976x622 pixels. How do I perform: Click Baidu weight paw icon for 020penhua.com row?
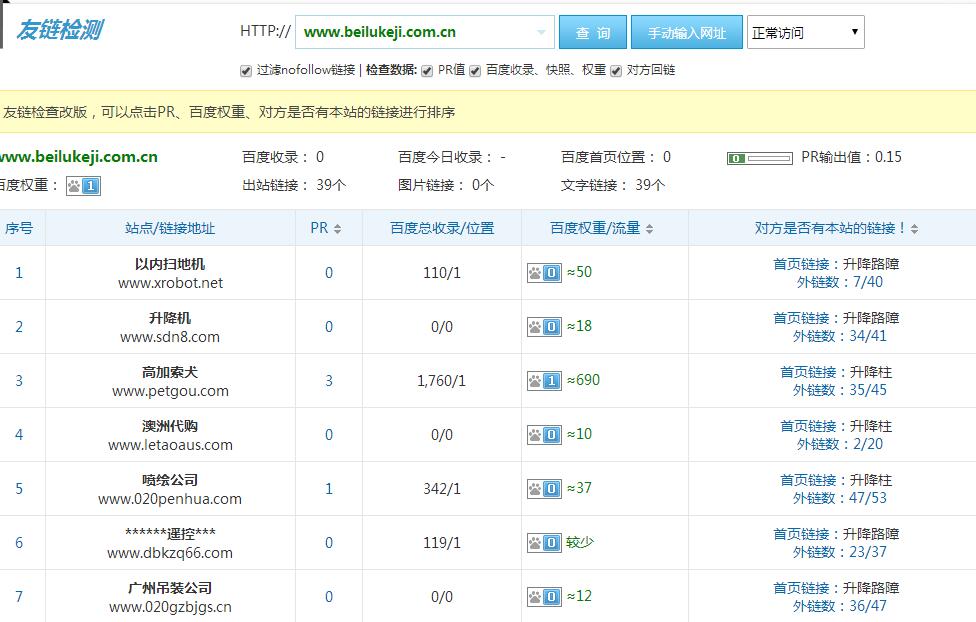[544, 489]
